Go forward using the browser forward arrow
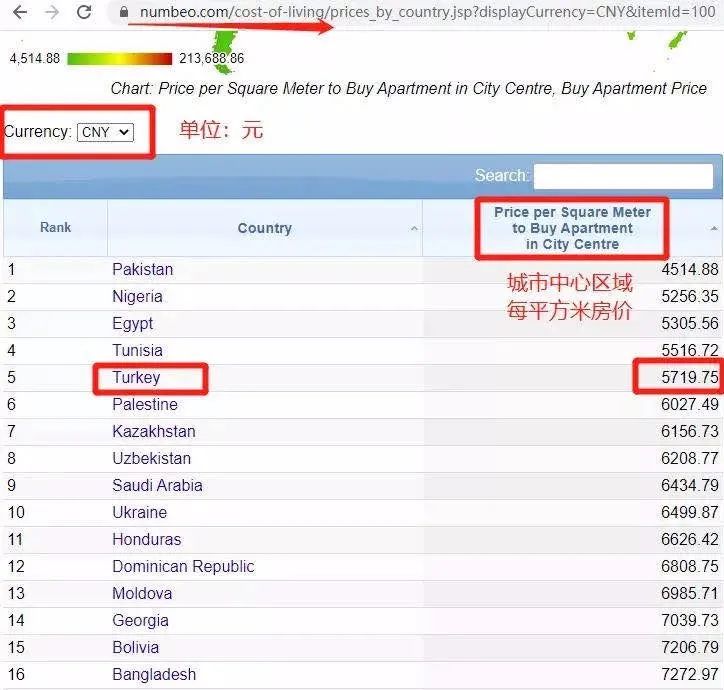The height and width of the screenshot is (690, 724). [x=52, y=12]
